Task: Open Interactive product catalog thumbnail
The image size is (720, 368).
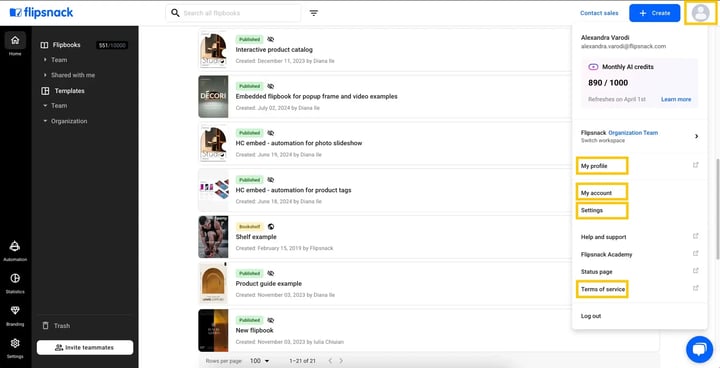Action: tap(213, 50)
